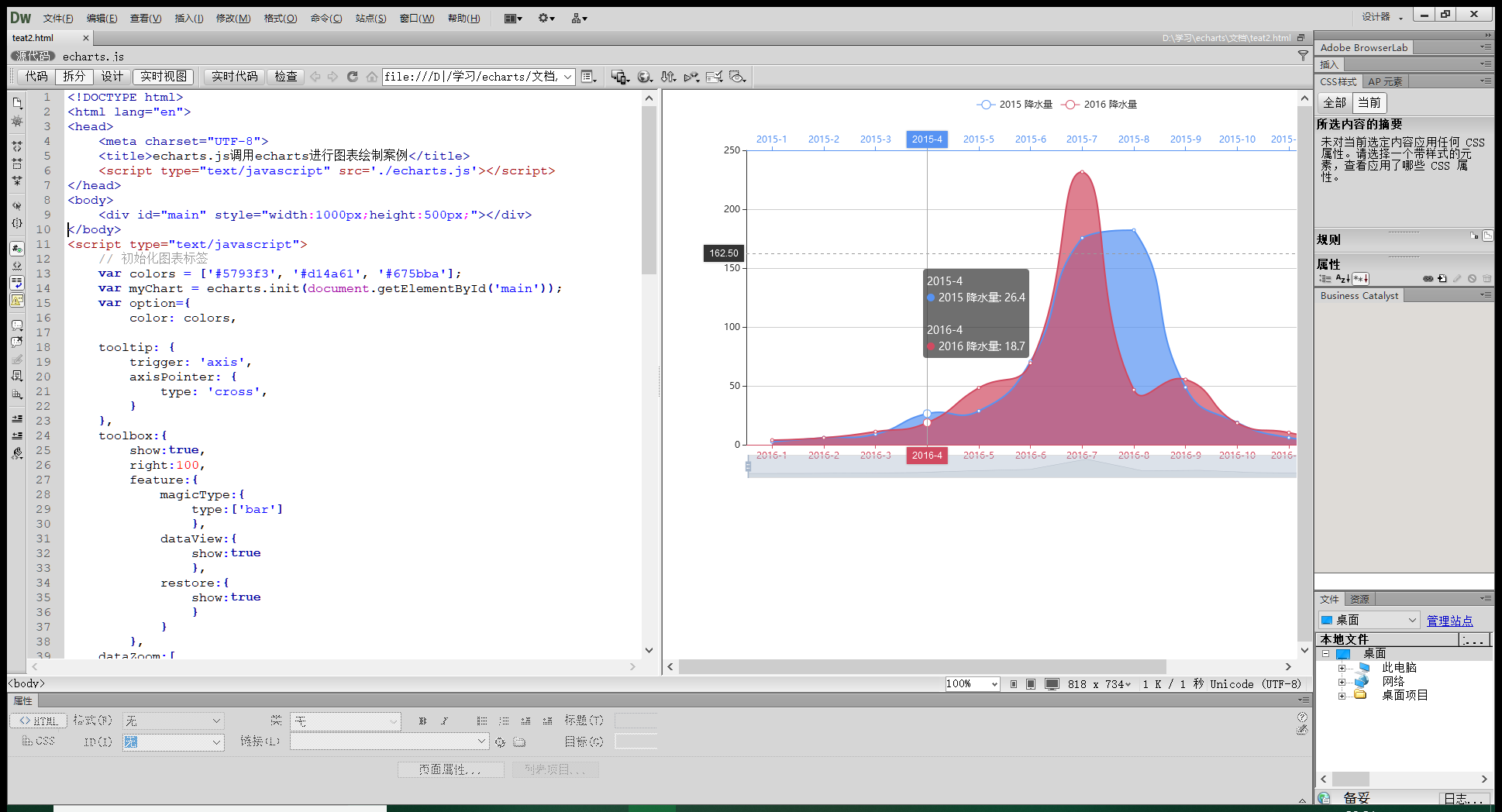Open the window size 818 x 734 dropdown
This screenshot has width=1502, height=812.
(1099, 684)
